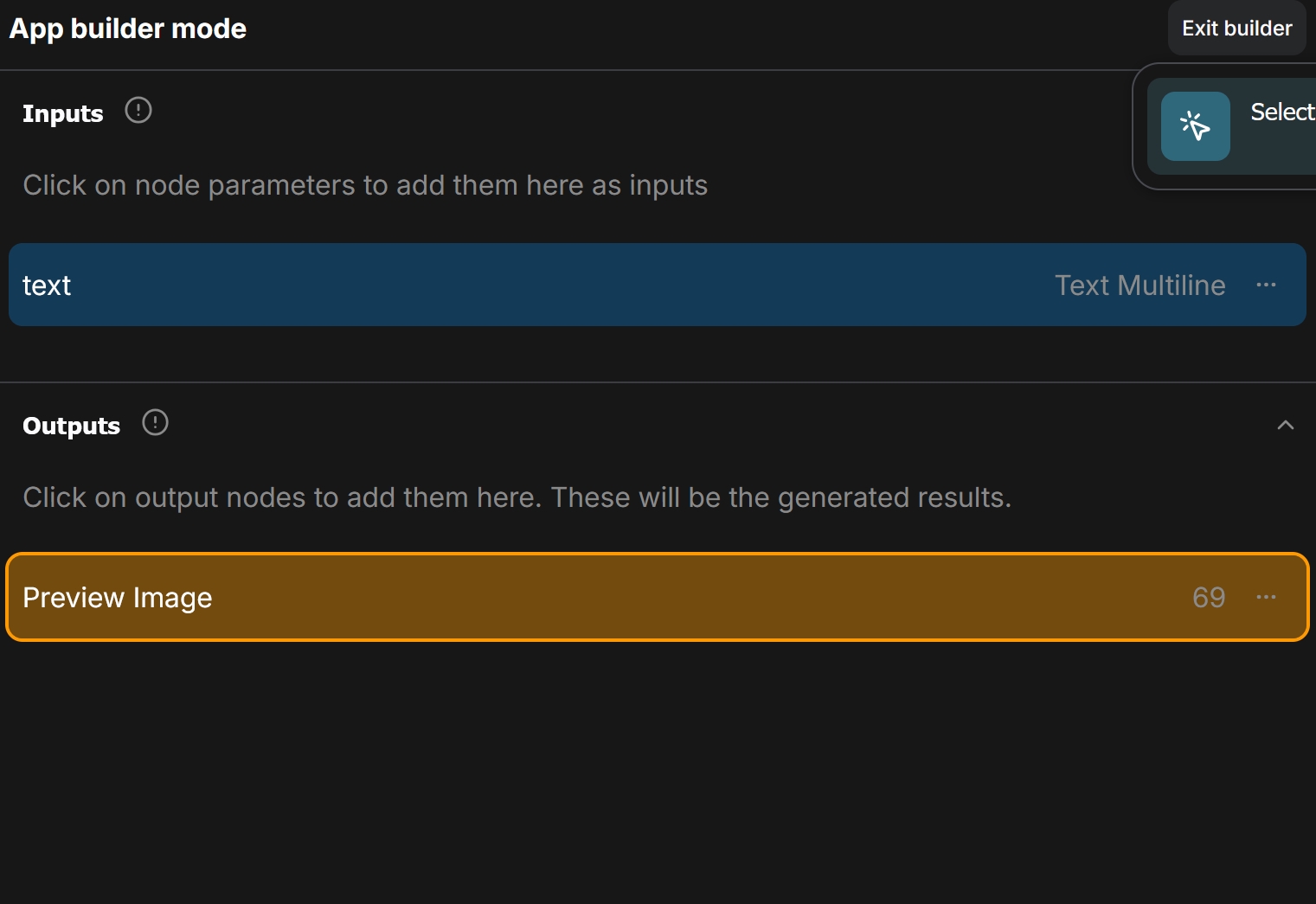Collapse the Outputs section with the chevron
1316x904 pixels.
[1286, 425]
